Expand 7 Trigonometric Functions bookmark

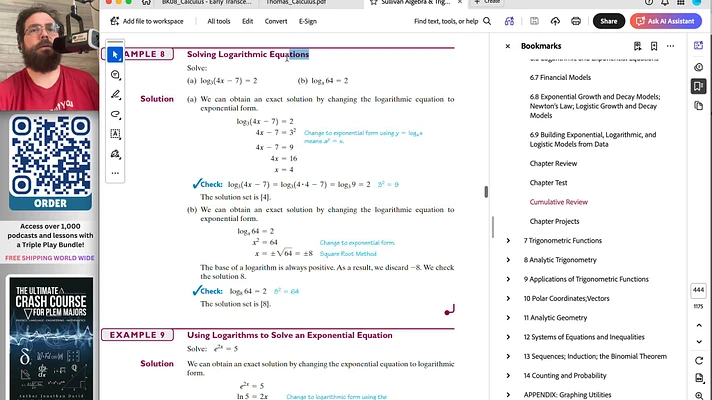[508, 241]
